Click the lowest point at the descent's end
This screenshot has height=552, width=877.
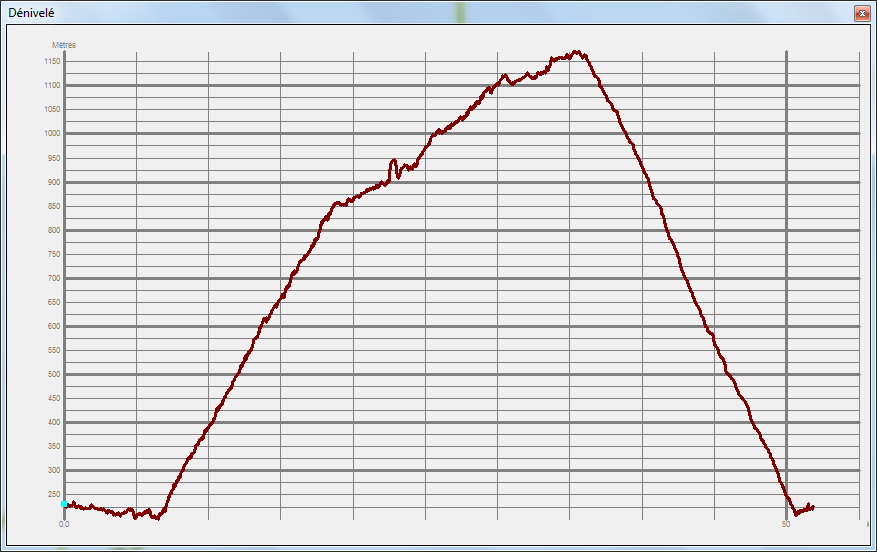(x=796, y=514)
